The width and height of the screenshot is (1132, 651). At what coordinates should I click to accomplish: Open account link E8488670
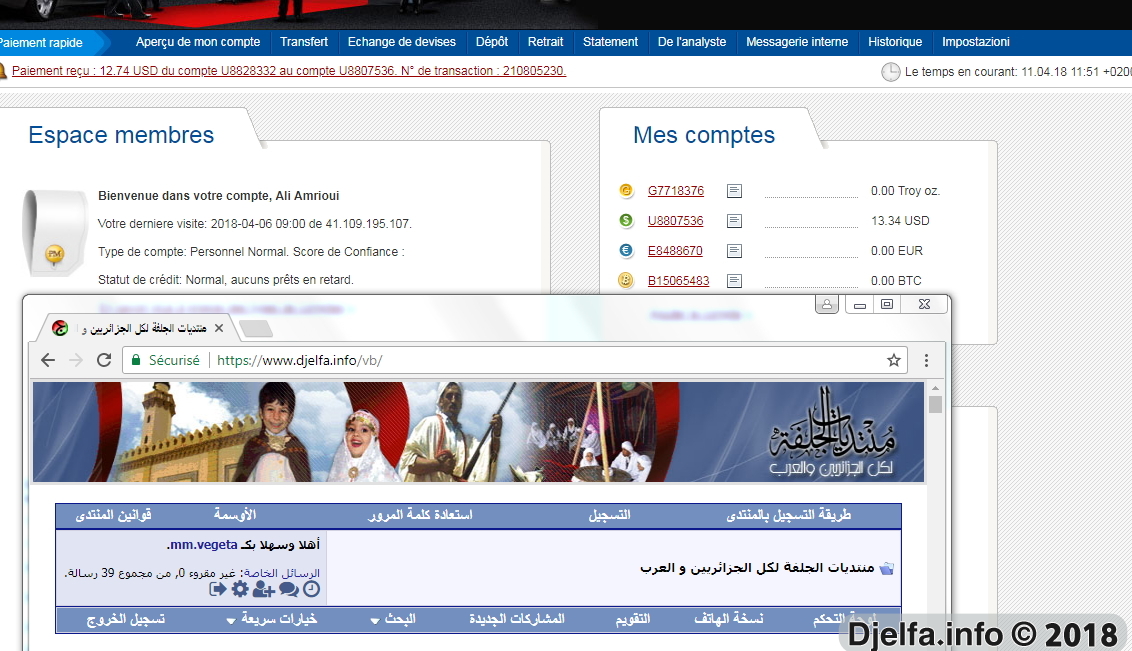coord(675,250)
